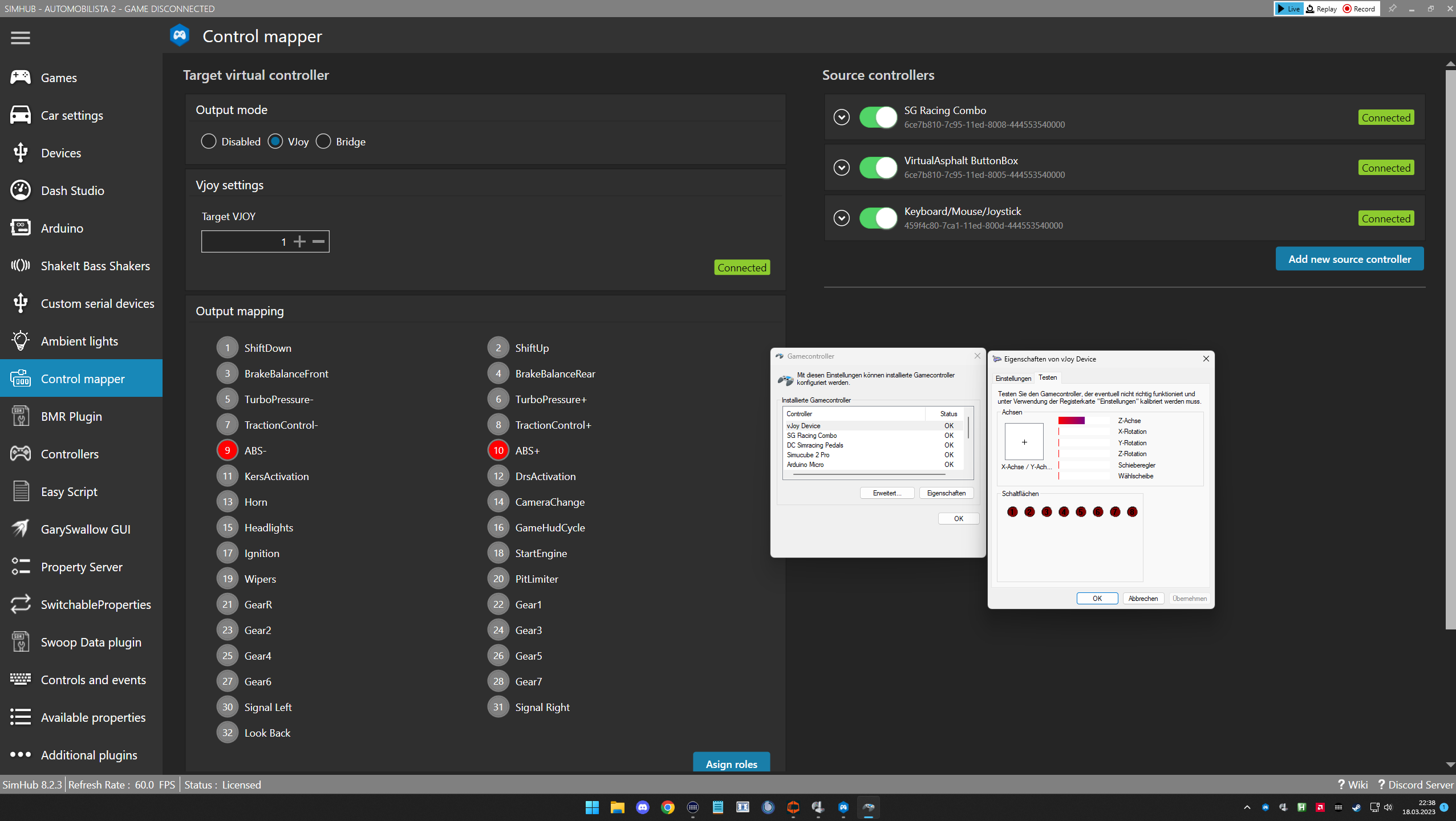1456x821 pixels.
Task: Expand the SG Racing Combo entry
Action: [x=841, y=117]
